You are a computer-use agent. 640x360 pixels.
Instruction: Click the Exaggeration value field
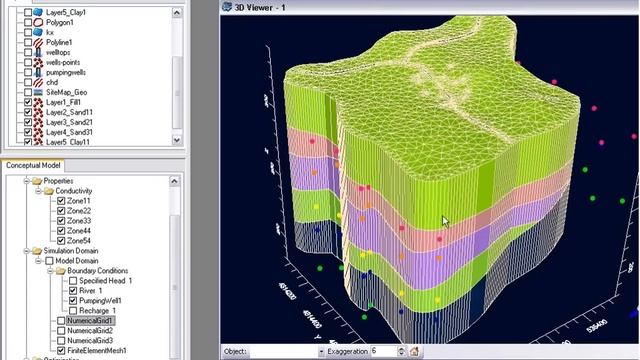coord(384,351)
